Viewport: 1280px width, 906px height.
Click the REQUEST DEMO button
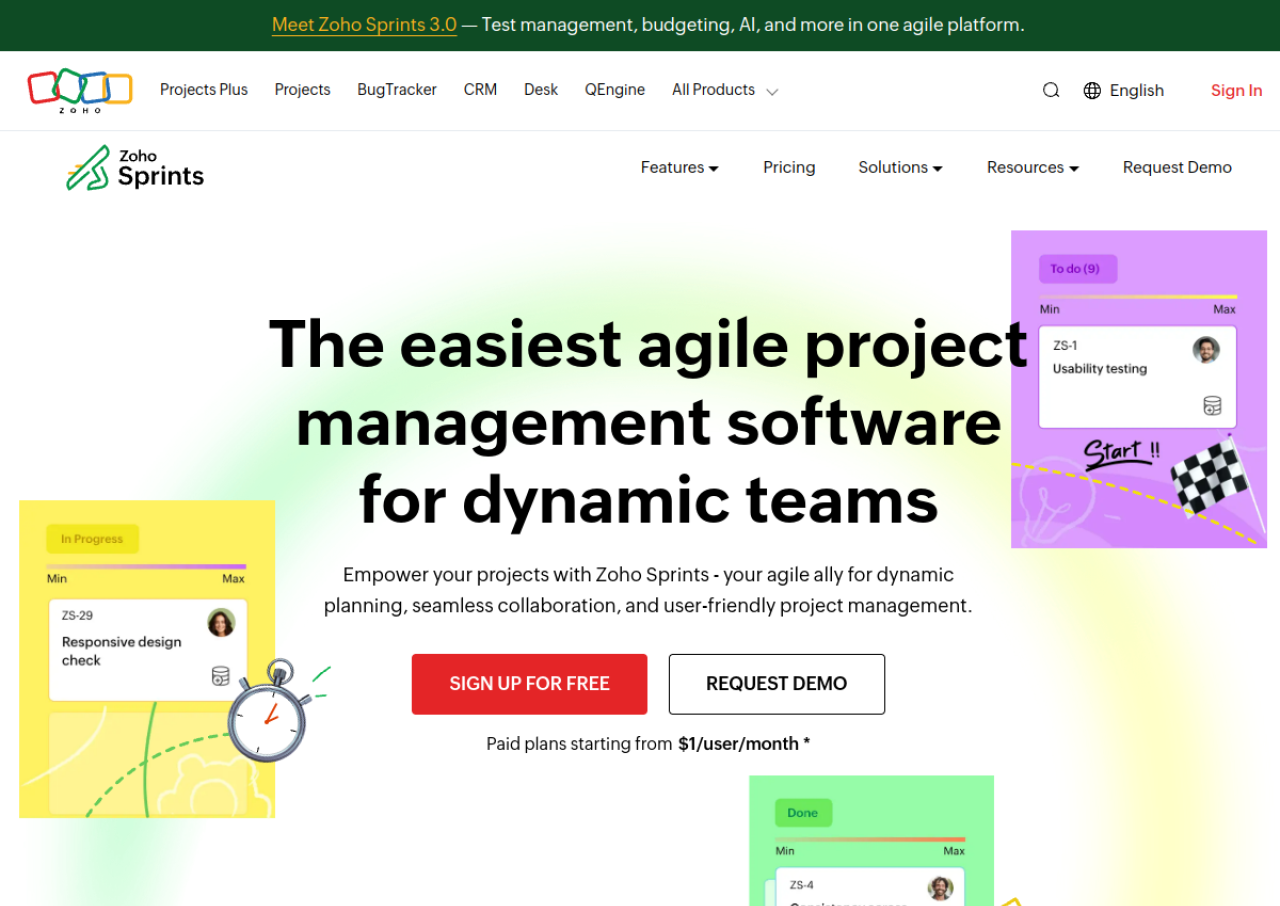pos(777,684)
